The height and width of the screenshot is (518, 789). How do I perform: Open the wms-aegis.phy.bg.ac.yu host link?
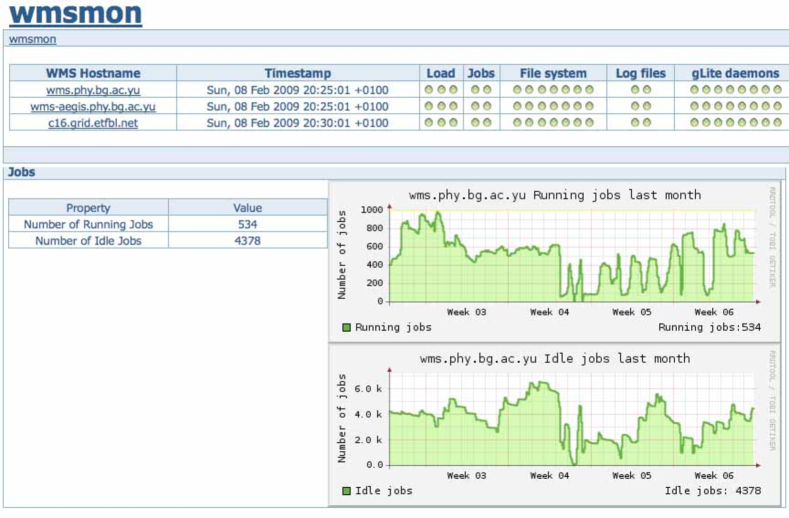(x=93, y=106)
